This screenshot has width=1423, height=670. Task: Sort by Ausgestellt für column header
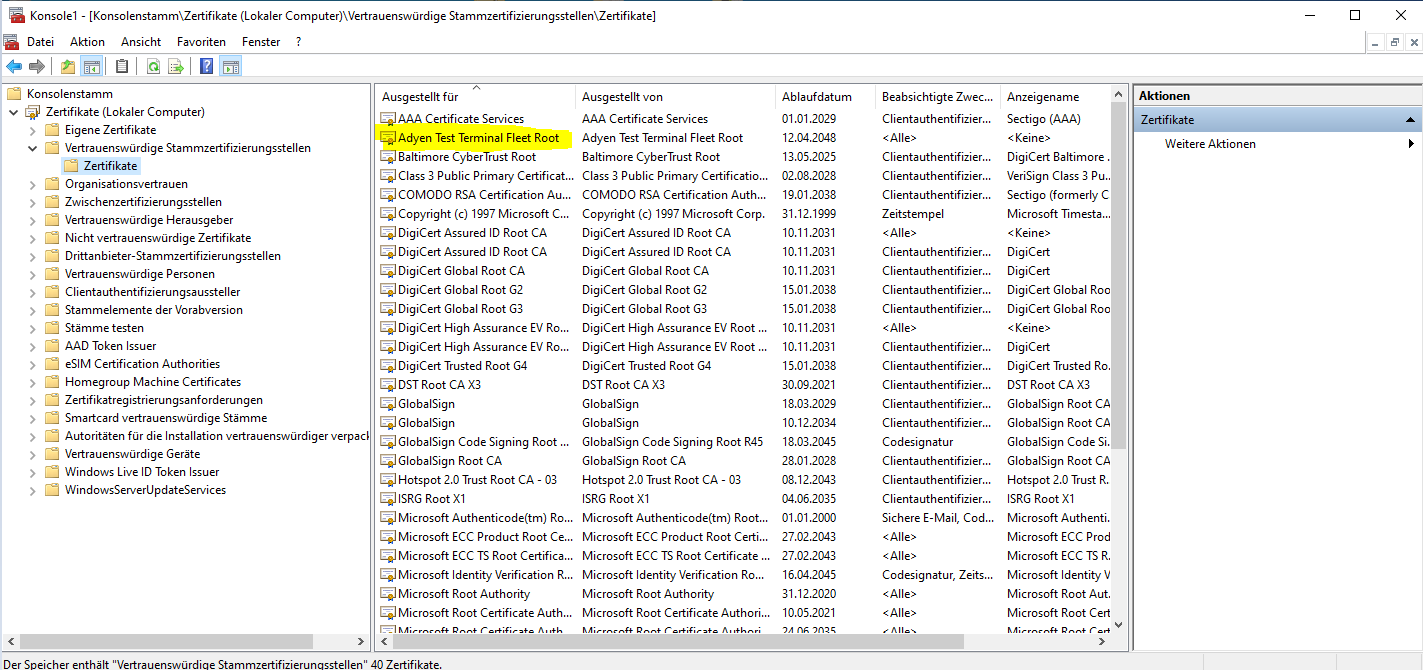475,97
